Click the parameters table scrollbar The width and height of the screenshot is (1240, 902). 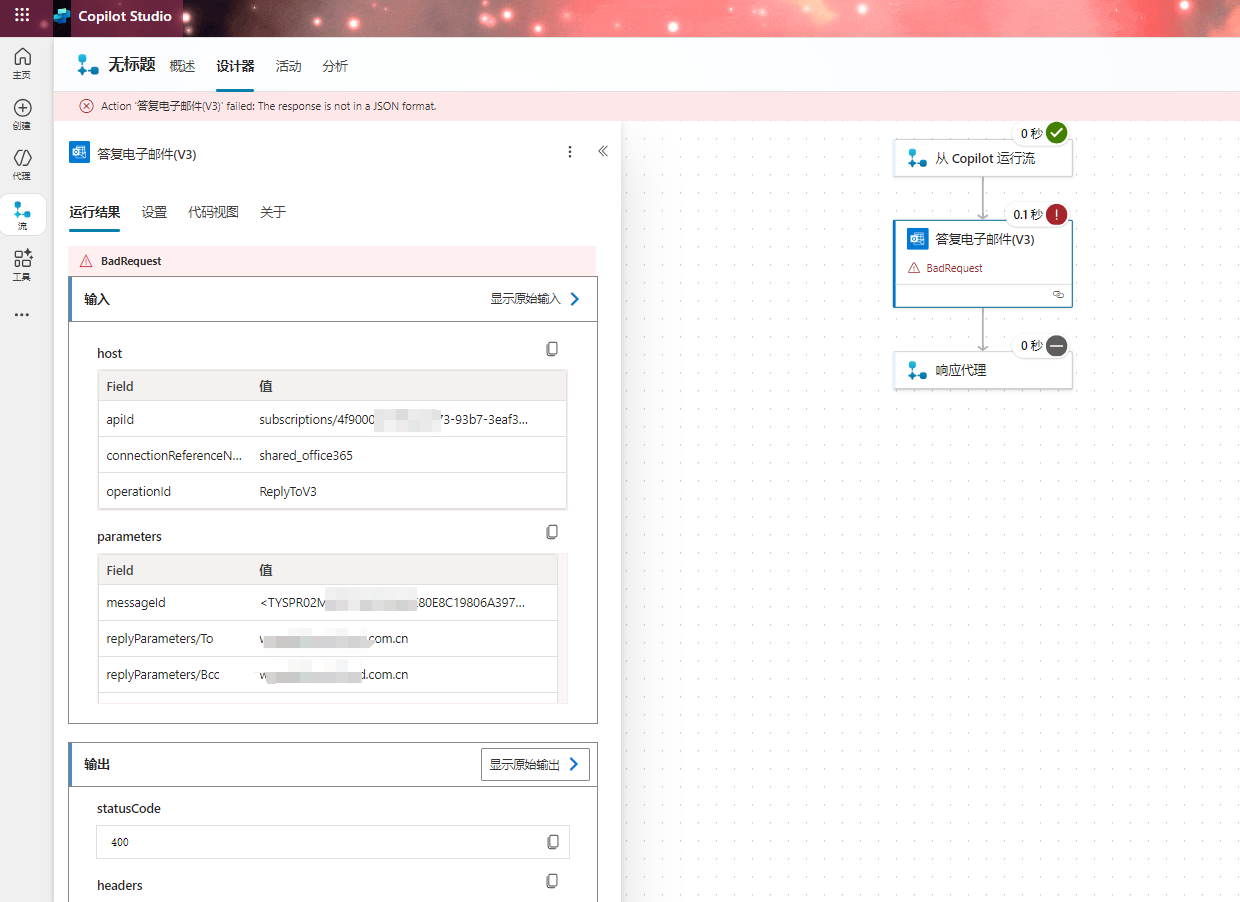pos(564,628)
